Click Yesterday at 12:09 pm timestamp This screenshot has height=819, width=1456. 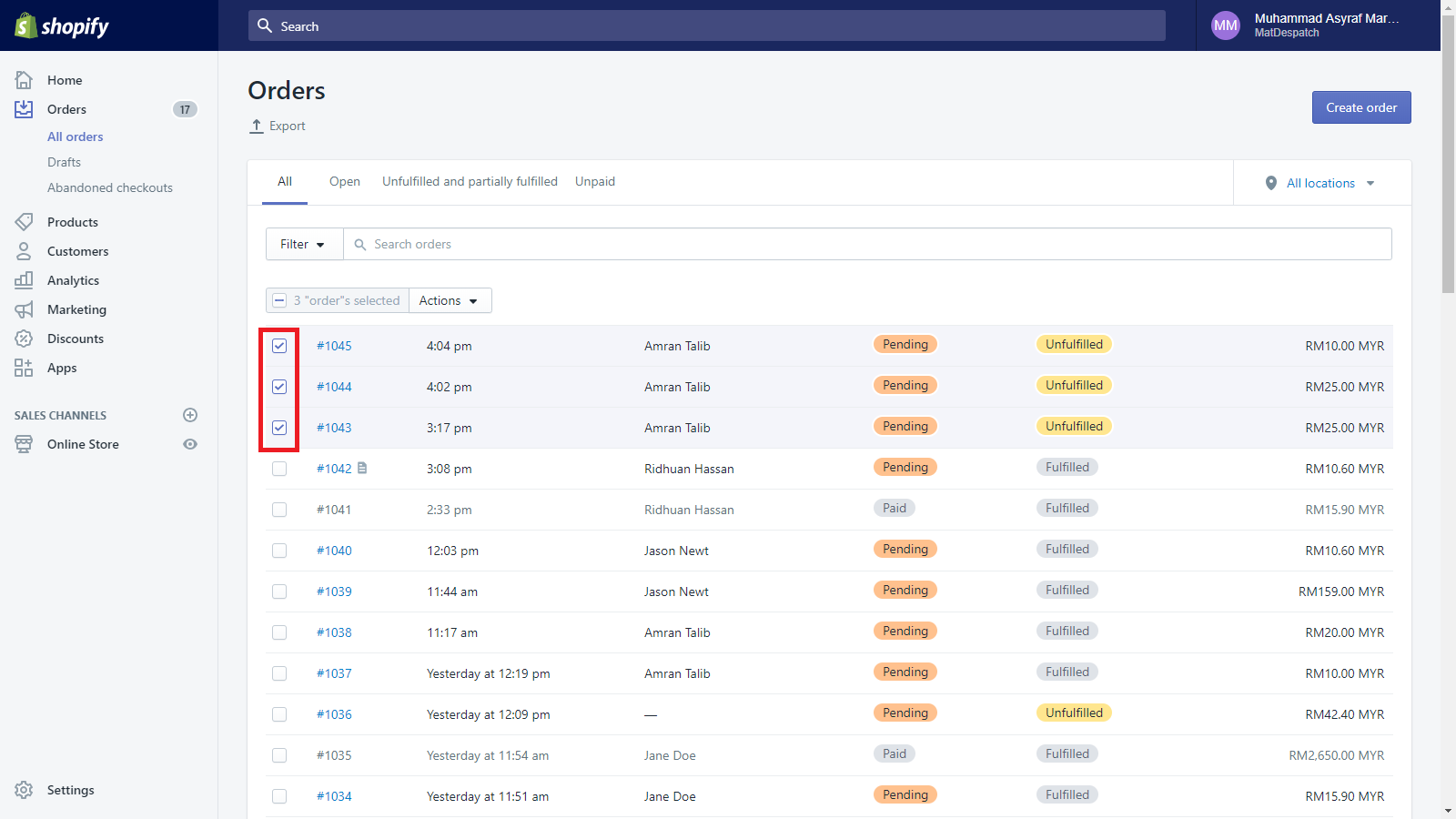click(x=489, y=714)
